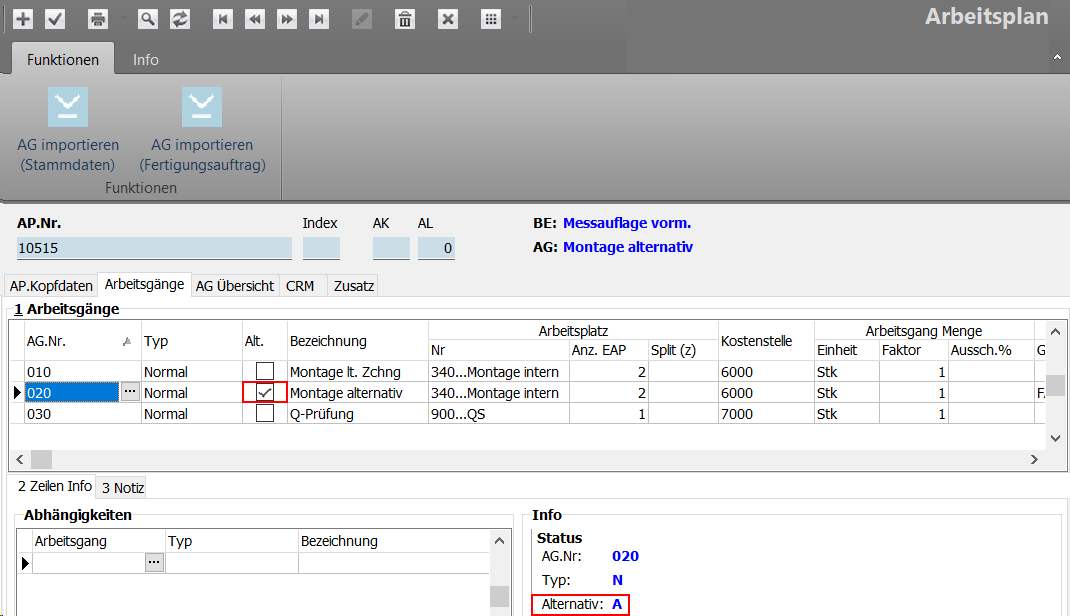
Task: Click the Bezeichnung column header in Arbeitsgänge
Action: coord(358,341)
